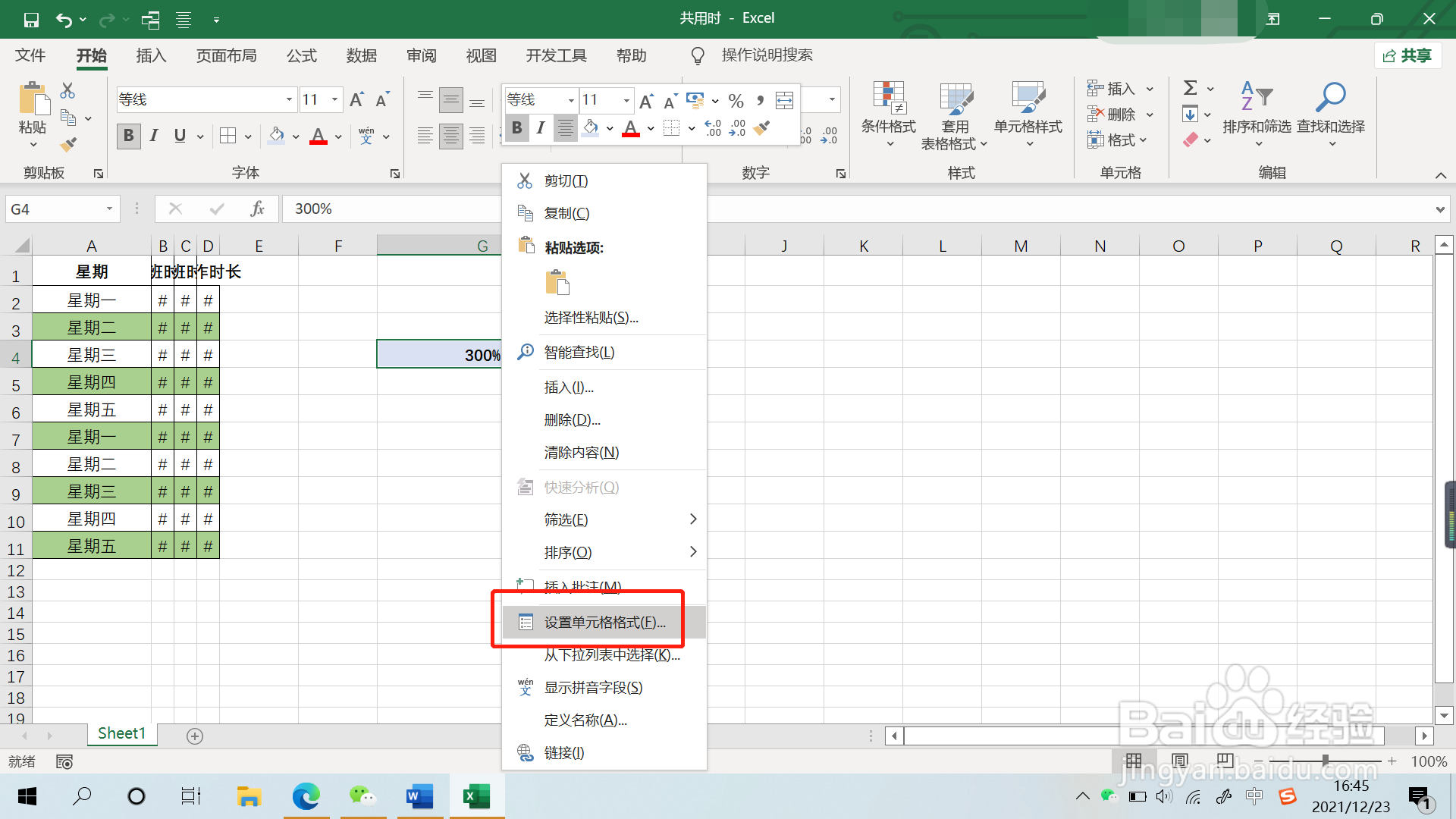Click the paste option icon in context menu
This screenshot has width=1456, height=819.
pos(557,283)
